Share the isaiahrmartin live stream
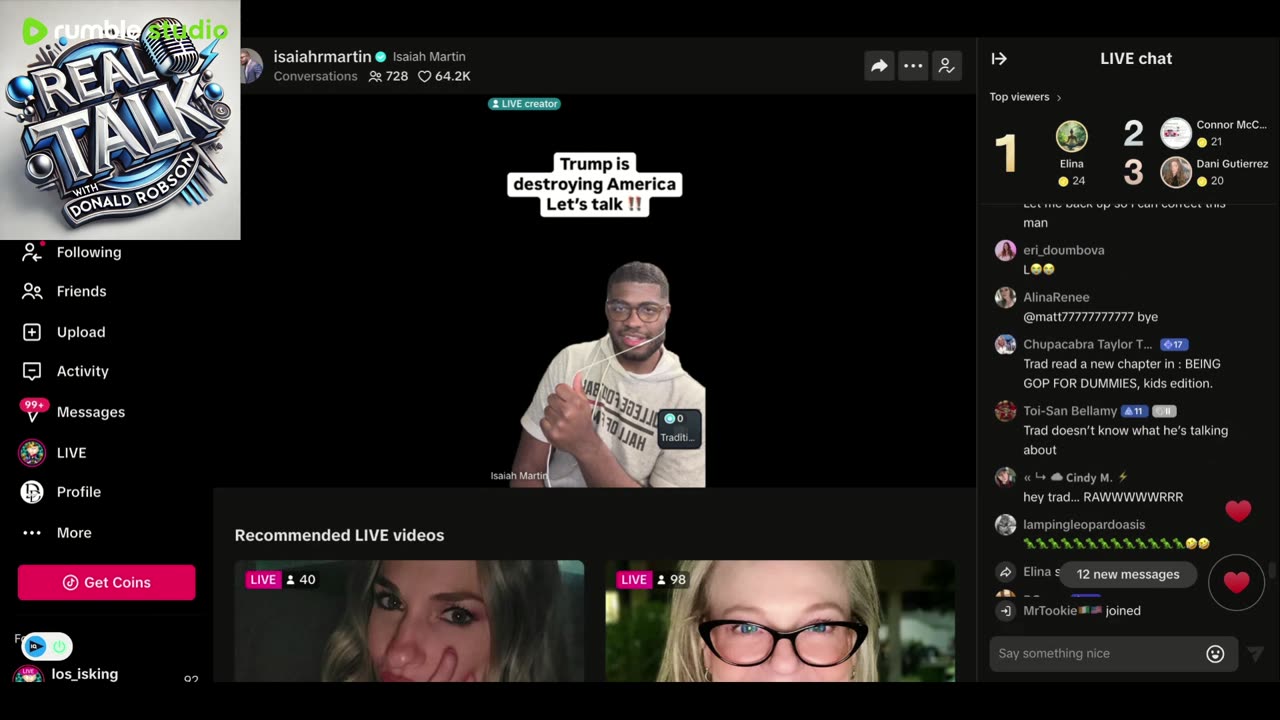Image resolution: width=1280 pixels, height=720 pixels. coord(879,66)
